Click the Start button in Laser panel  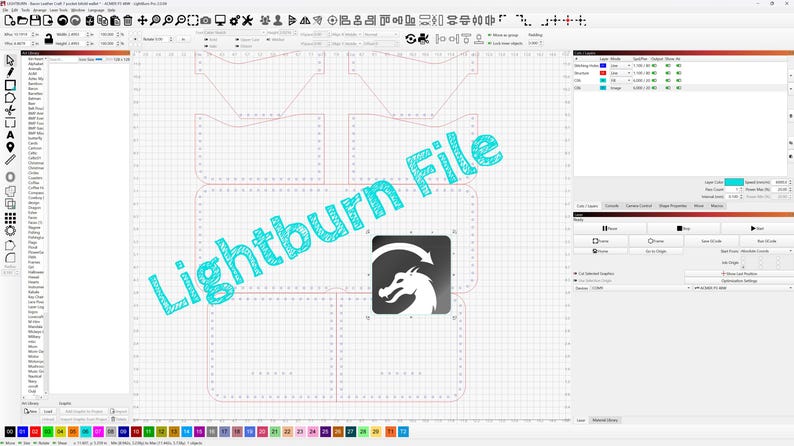point(757,228)
